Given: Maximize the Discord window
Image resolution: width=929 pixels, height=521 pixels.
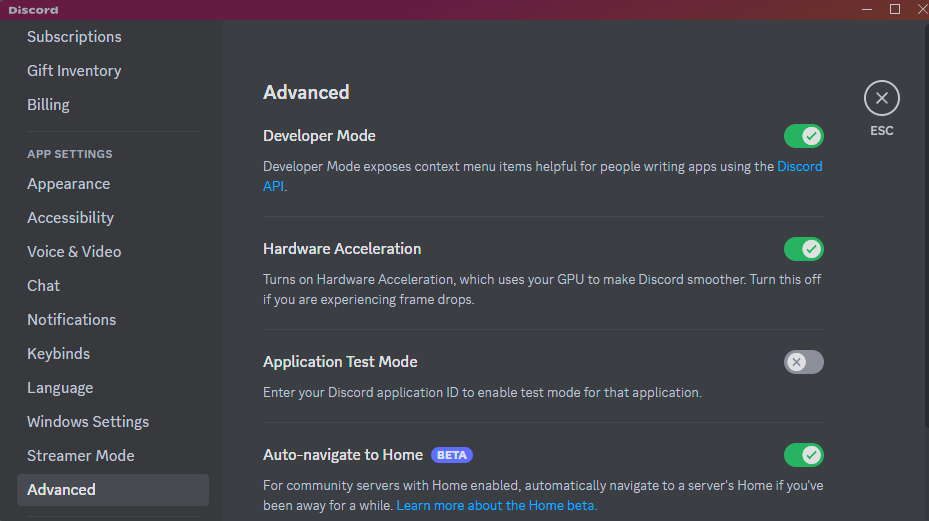Looking at the screenshot, I should (x=895, y=9).
